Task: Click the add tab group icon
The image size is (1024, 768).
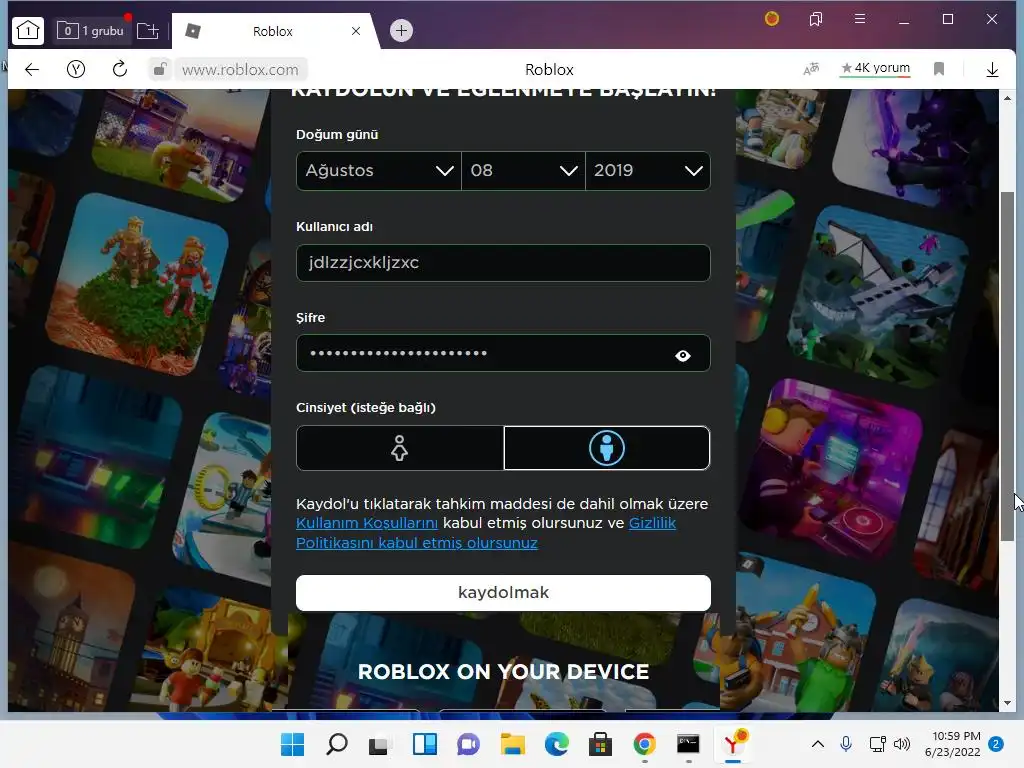Action: (x=148, y=31)
